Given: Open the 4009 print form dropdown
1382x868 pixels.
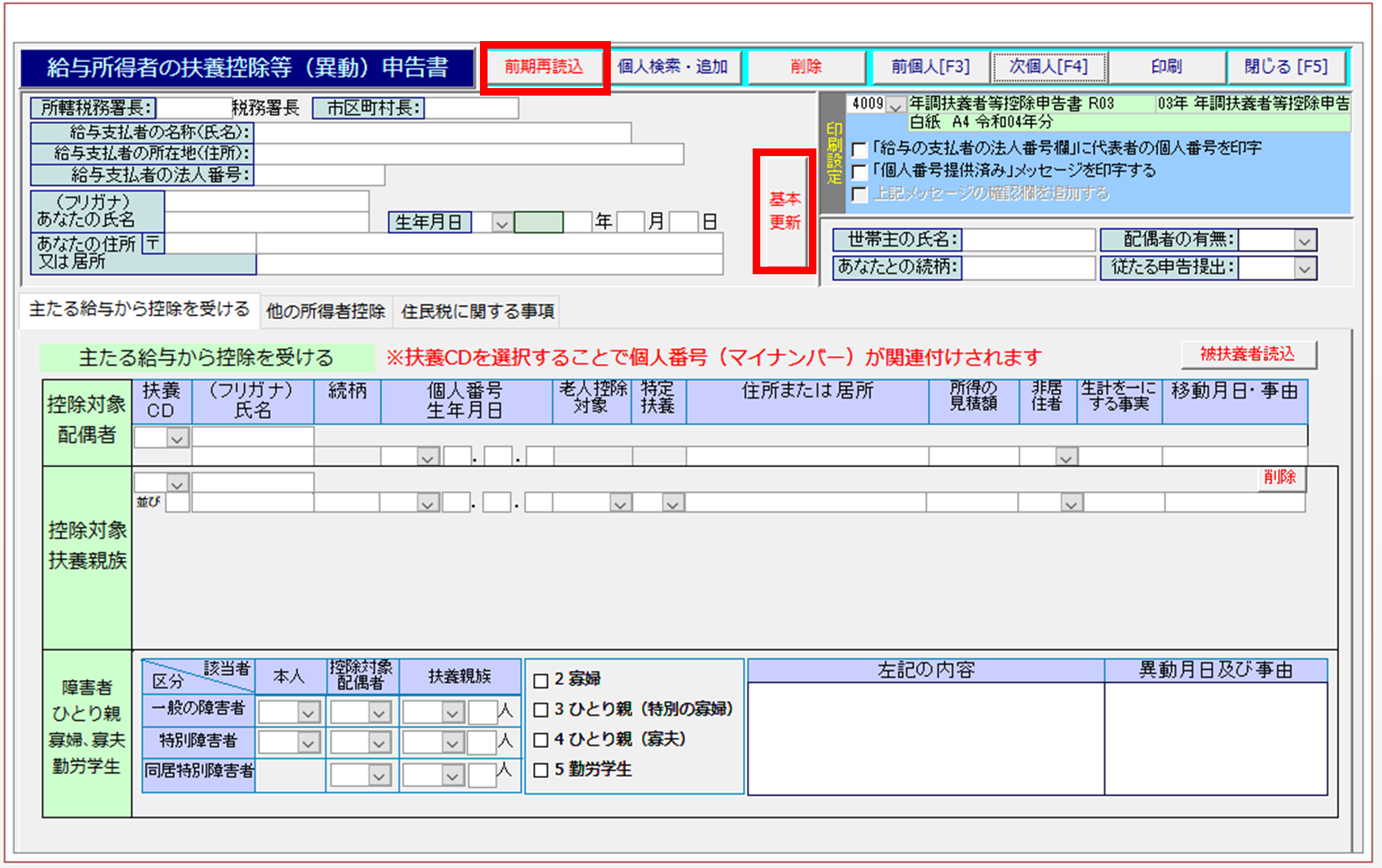Looking at the screenshot, I should (895, 106).
